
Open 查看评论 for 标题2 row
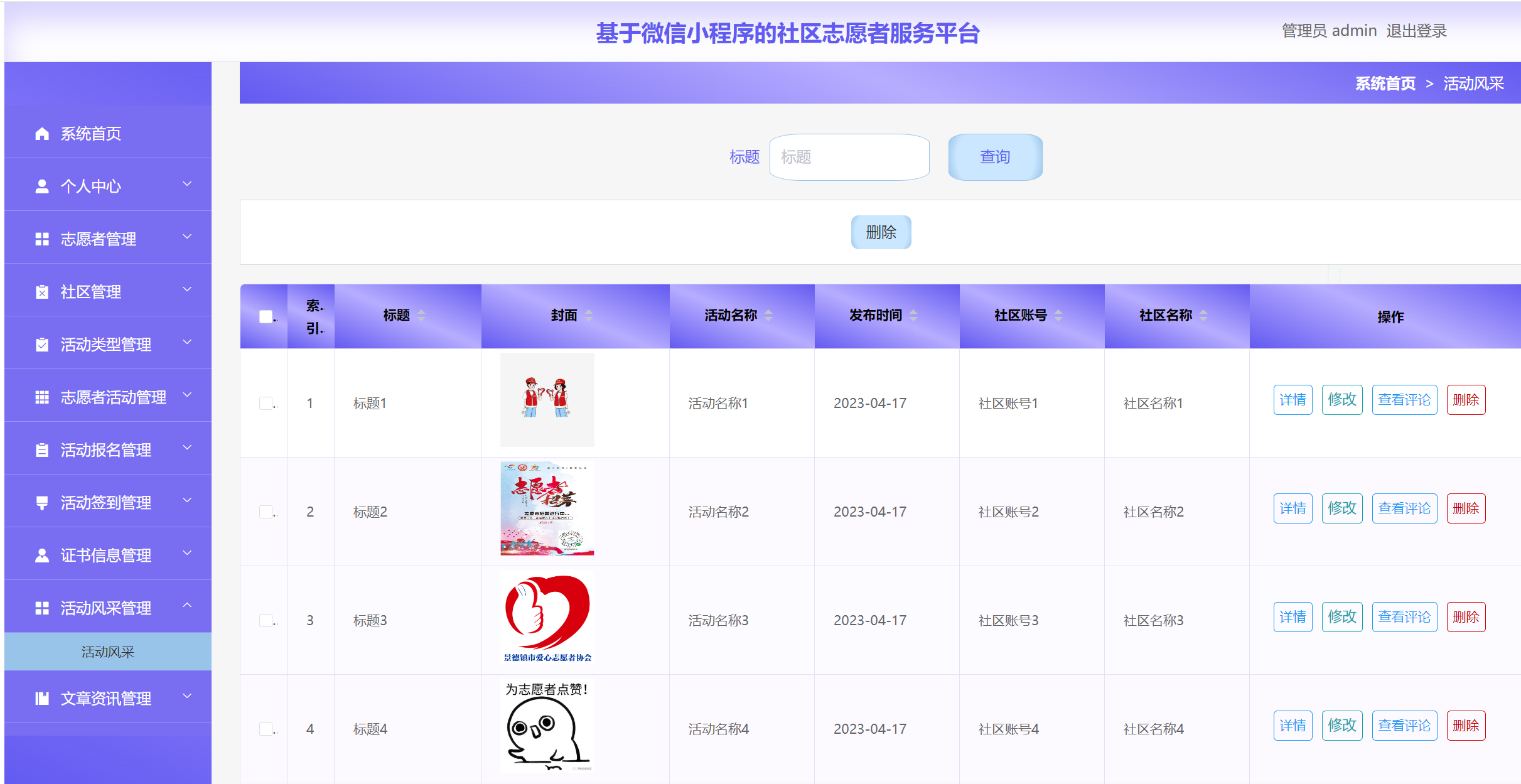1404,508
